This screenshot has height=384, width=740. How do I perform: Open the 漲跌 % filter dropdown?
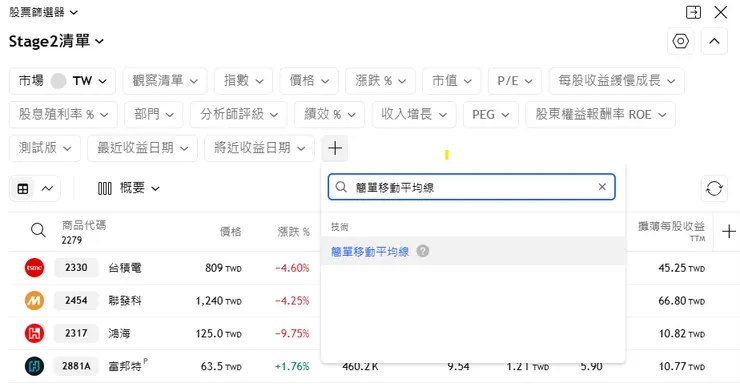click(380, 81)
